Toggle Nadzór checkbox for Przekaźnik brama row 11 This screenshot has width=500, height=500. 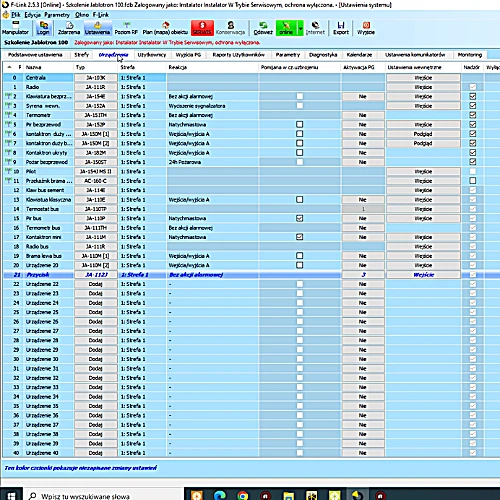coord(473,181)
